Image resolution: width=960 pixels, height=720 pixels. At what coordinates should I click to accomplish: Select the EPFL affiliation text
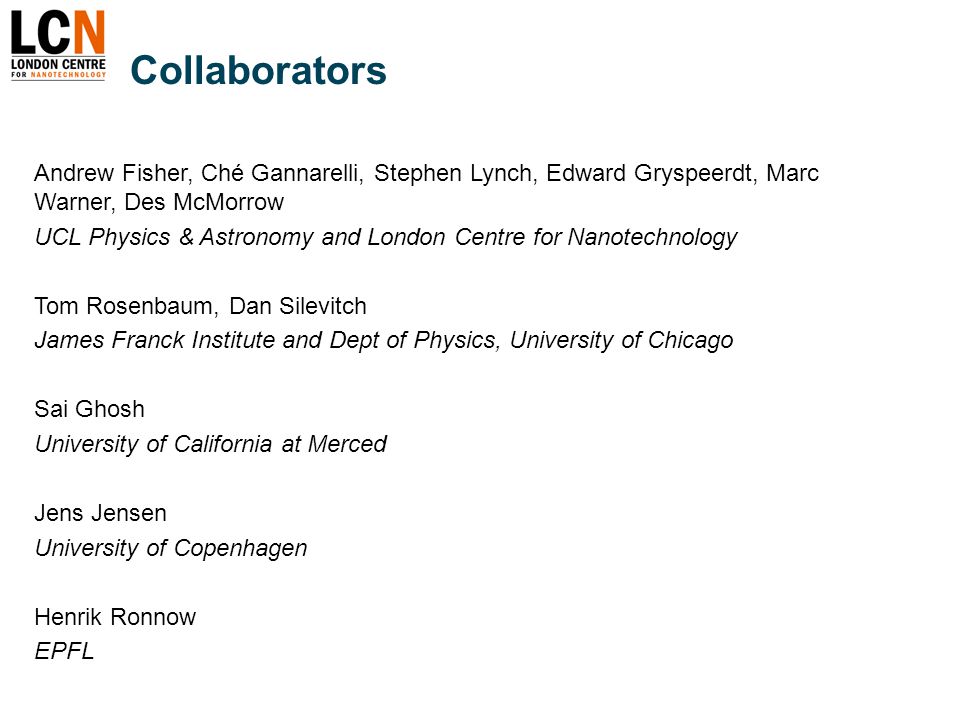tap(64, 651)
